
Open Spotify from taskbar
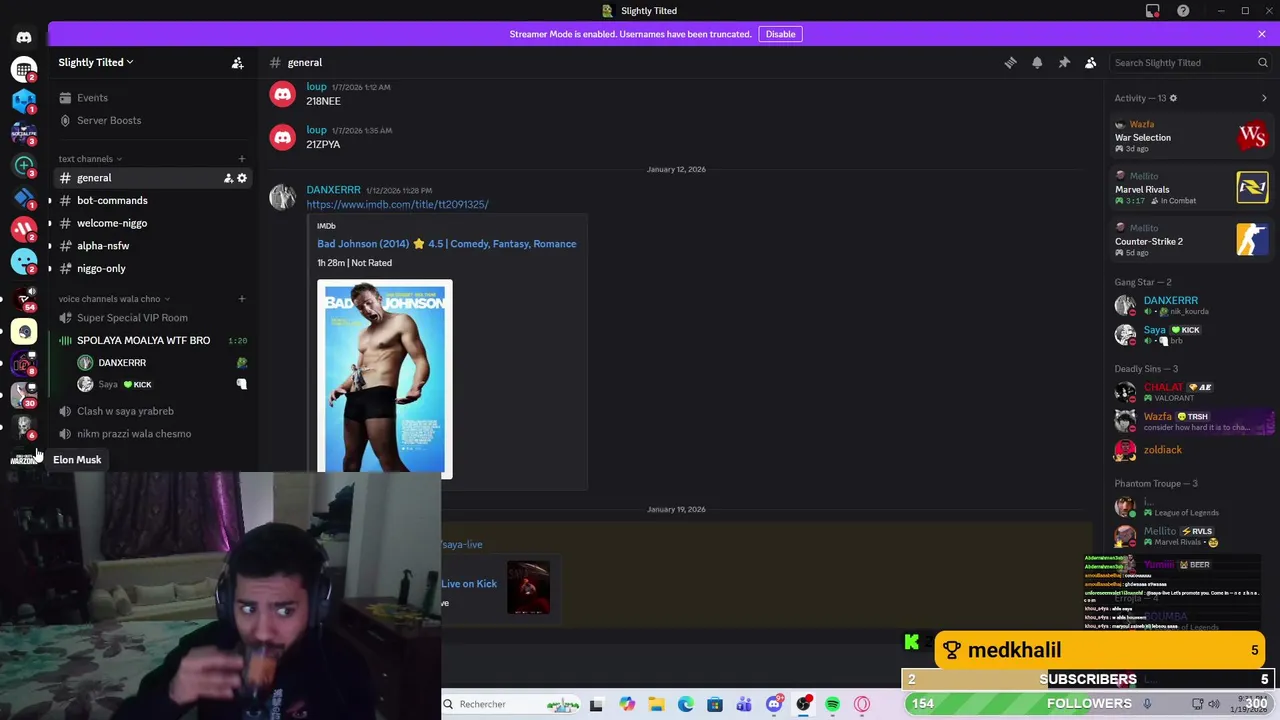832,704
